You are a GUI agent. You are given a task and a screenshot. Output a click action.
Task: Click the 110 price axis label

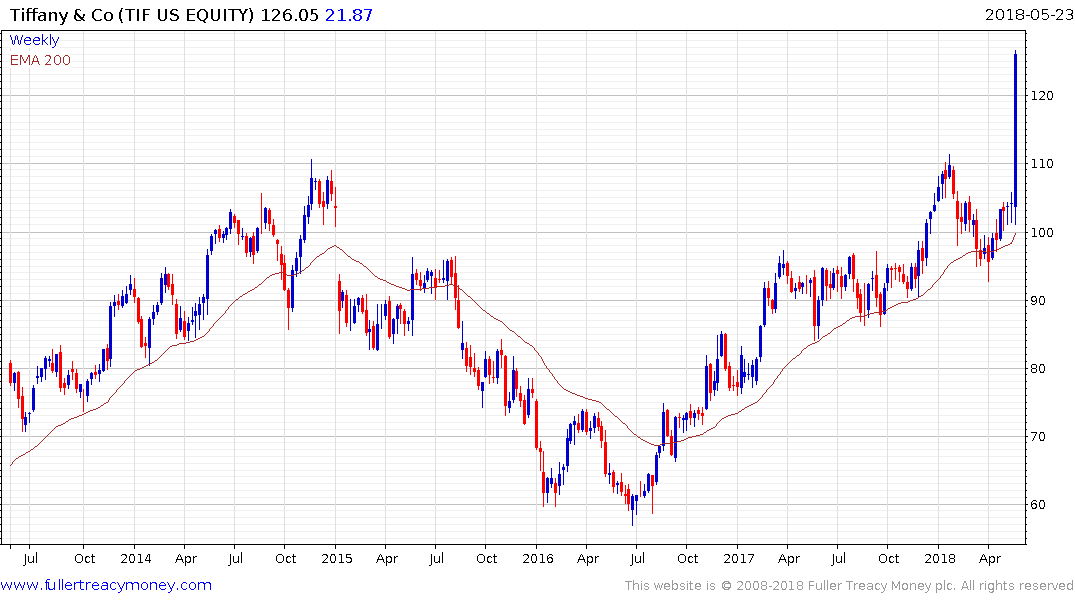(x=1041, y=163)
